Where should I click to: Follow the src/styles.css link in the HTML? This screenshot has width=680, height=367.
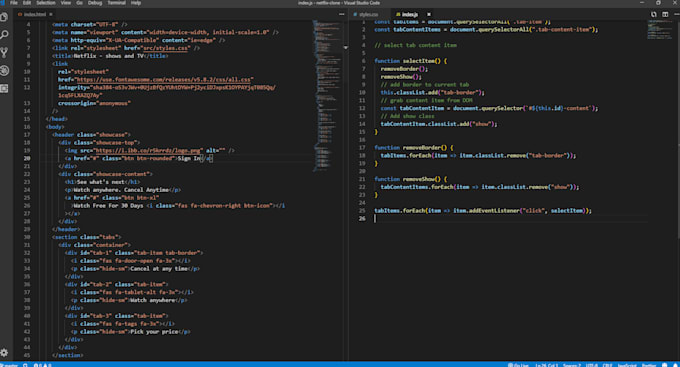[x=166, y=48]
